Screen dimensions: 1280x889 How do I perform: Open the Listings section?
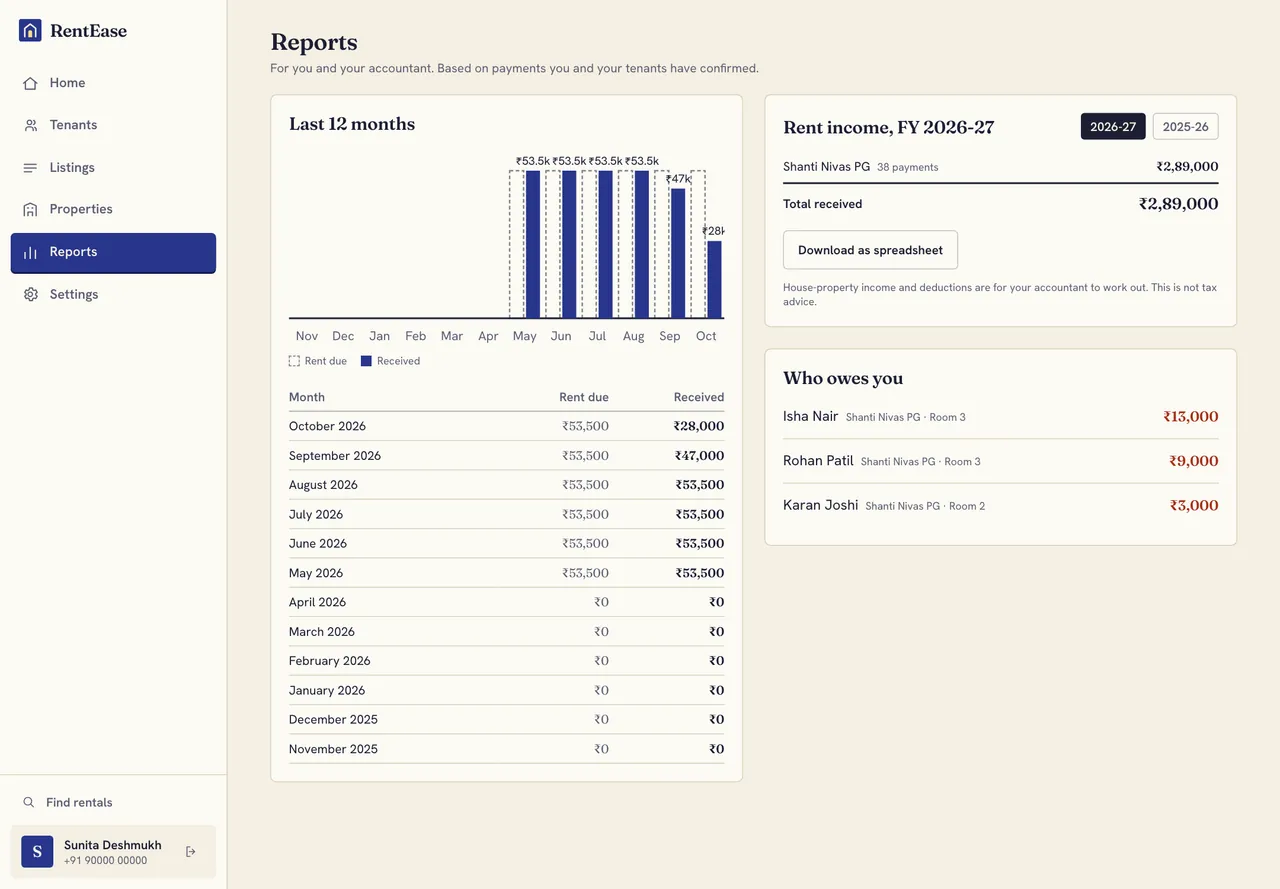(x=113, y=168)
